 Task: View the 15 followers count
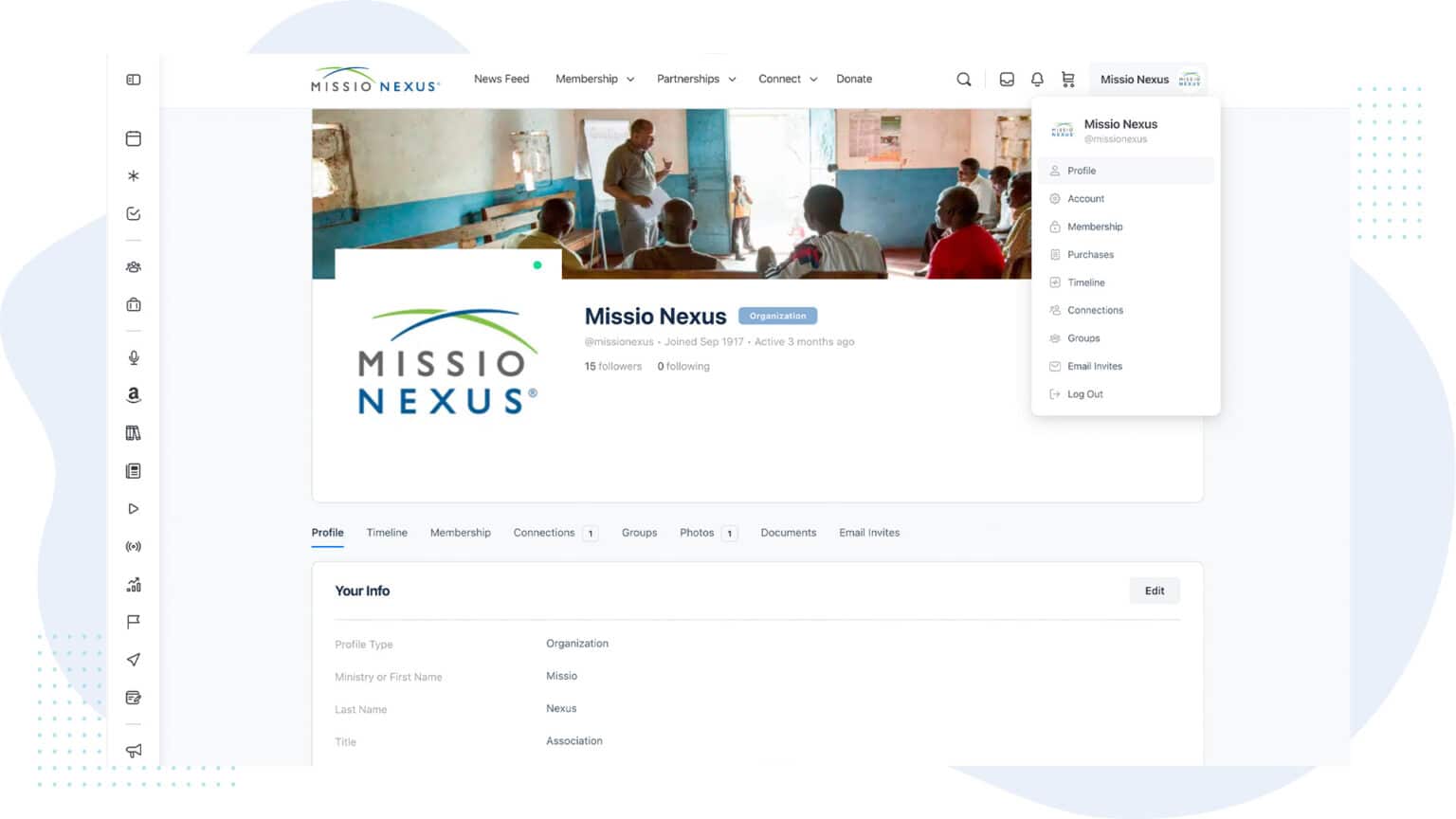[612, 366]
